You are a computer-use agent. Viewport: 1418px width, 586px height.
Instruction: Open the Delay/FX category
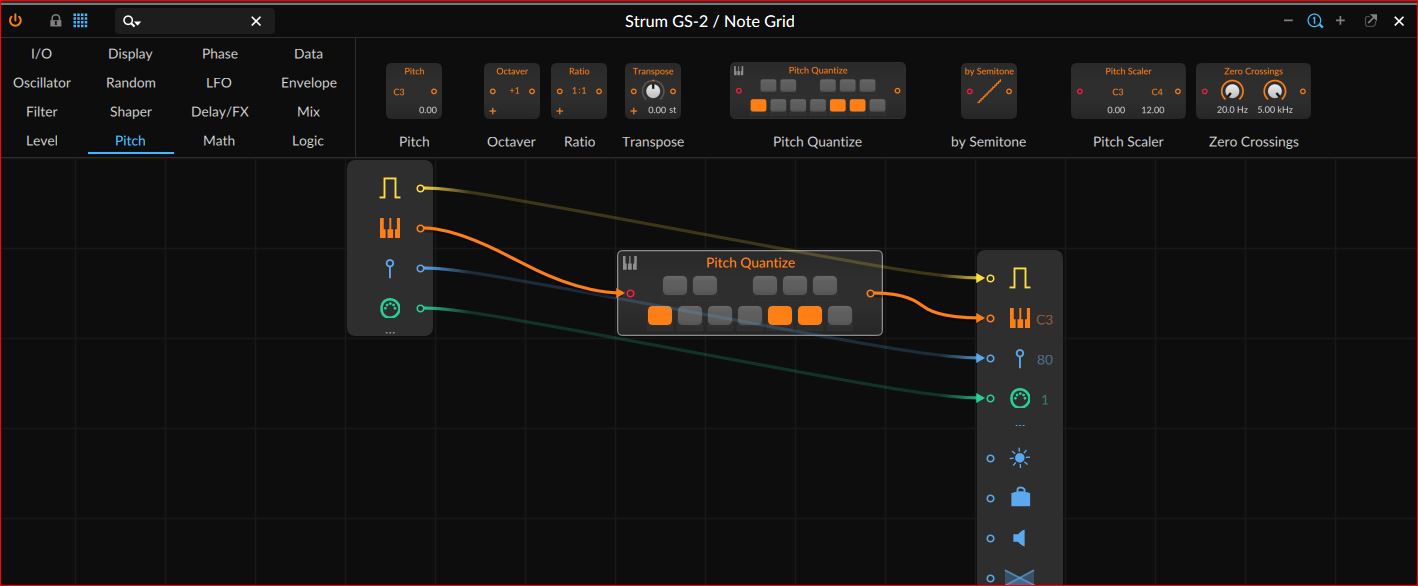219,112
